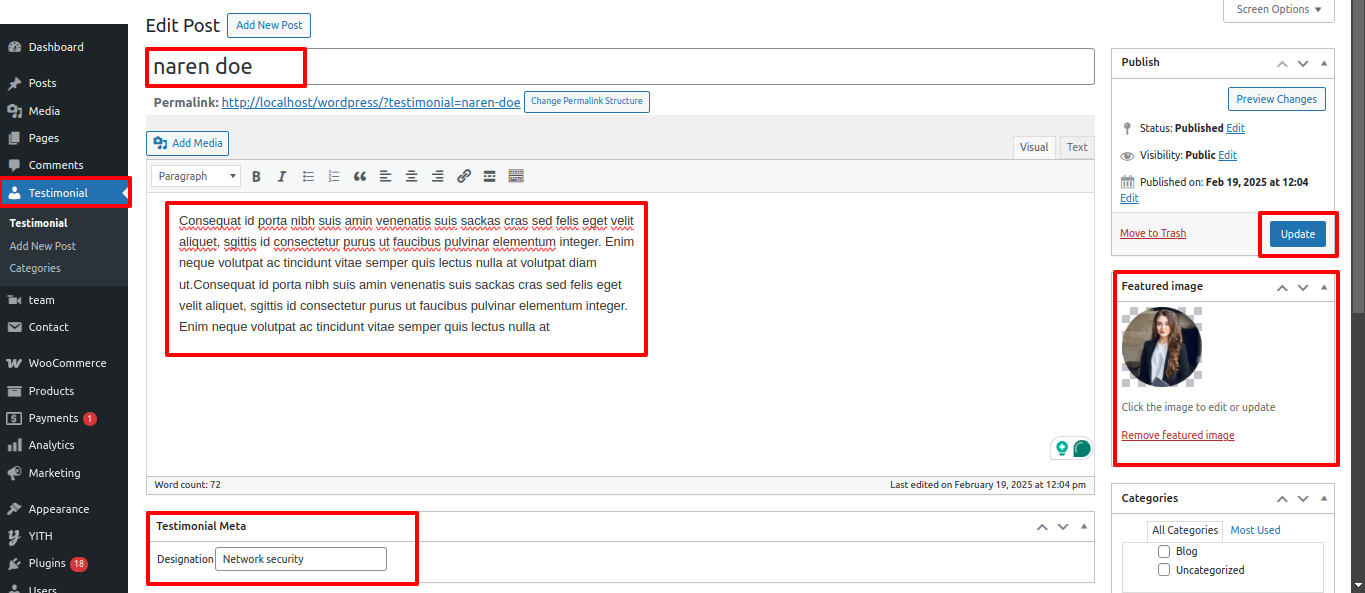Click the featured image thumbnail
The height and width of the screenshot is (593, 1365).
1161,347
